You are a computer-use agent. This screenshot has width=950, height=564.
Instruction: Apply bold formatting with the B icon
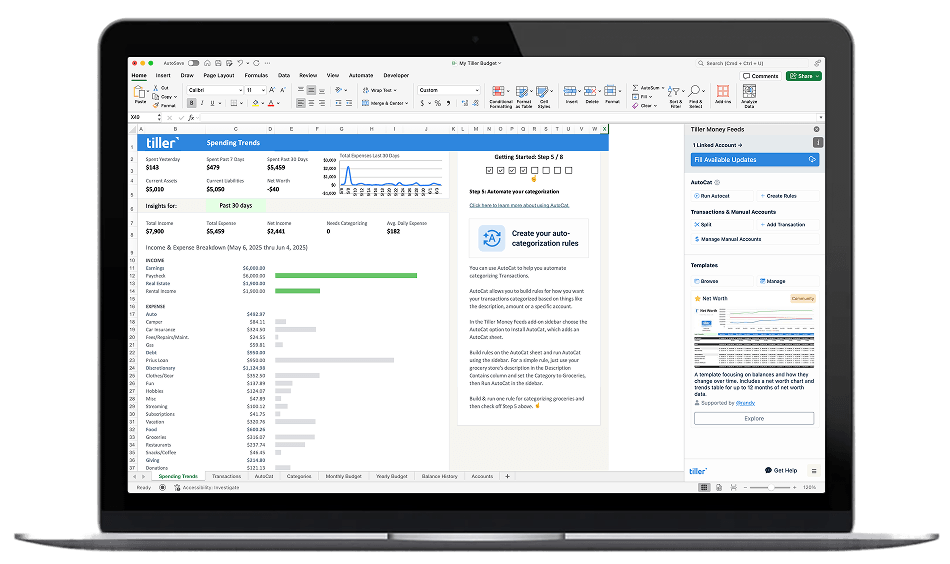click(189, 103)
